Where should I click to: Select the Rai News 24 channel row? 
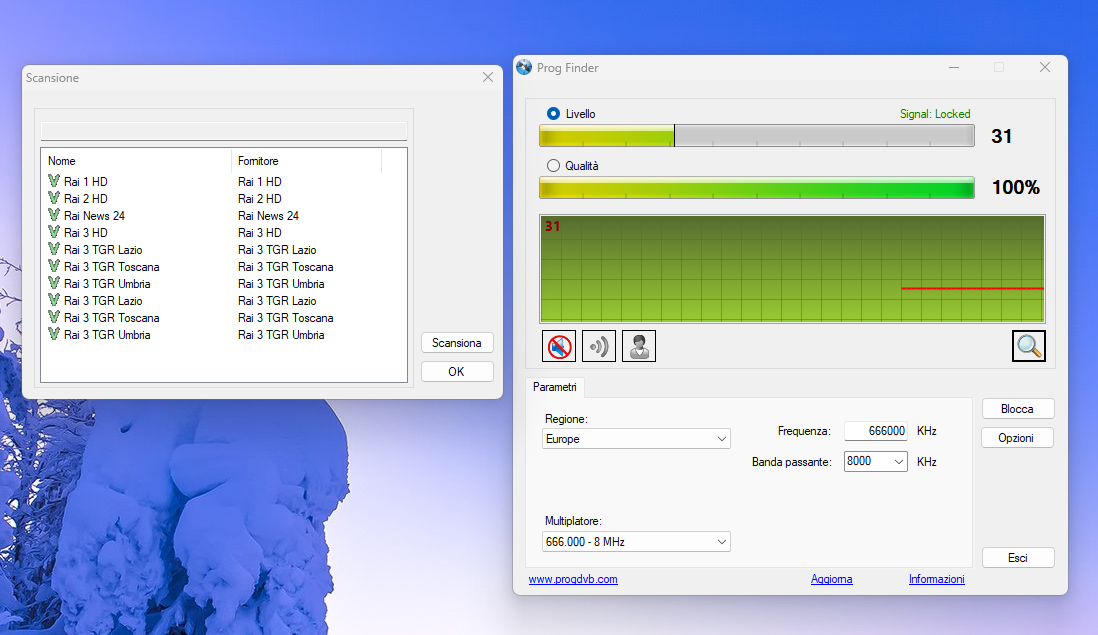pyautogui.click(x=224, y=216)
